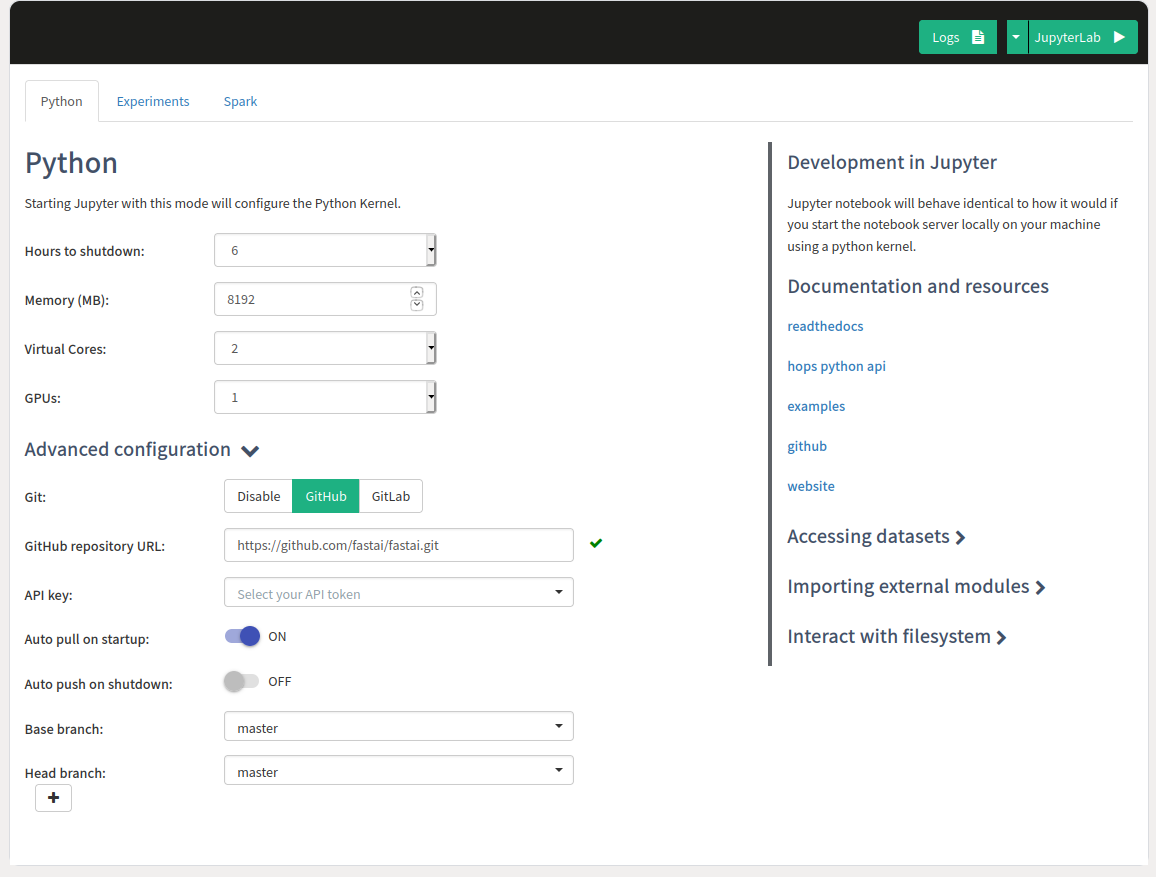Click the JupyterLab play button
Viewport: 1156px width, 877px height.
1082,37
